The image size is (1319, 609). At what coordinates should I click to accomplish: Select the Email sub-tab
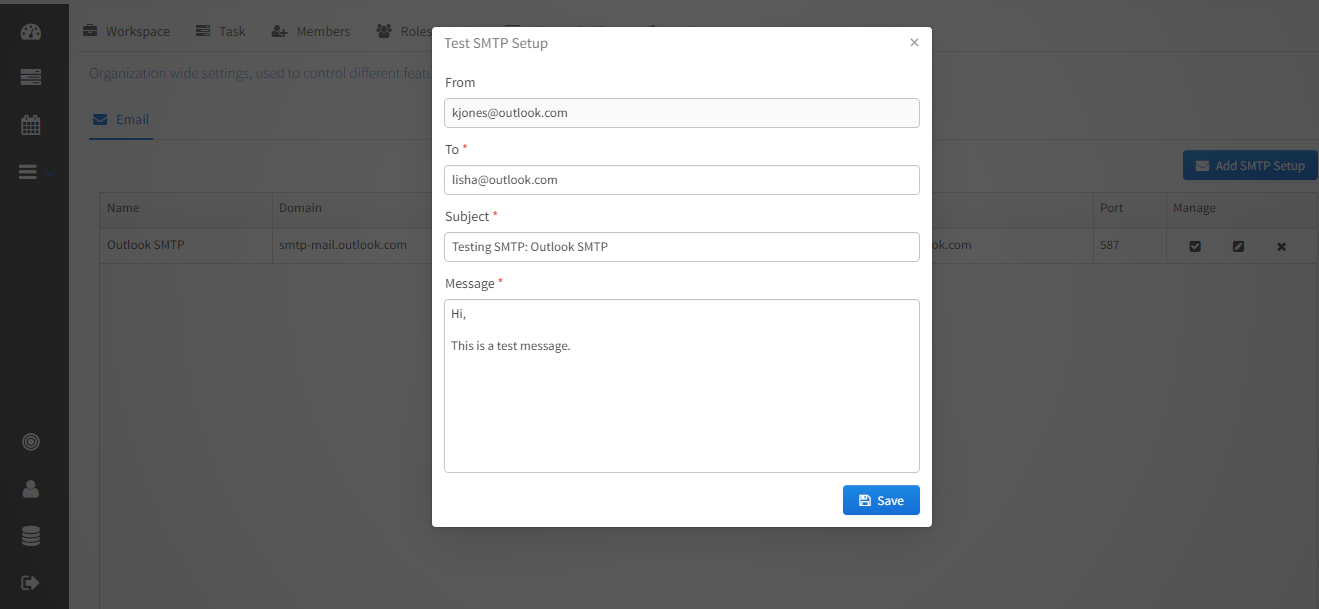pos(121,119)
